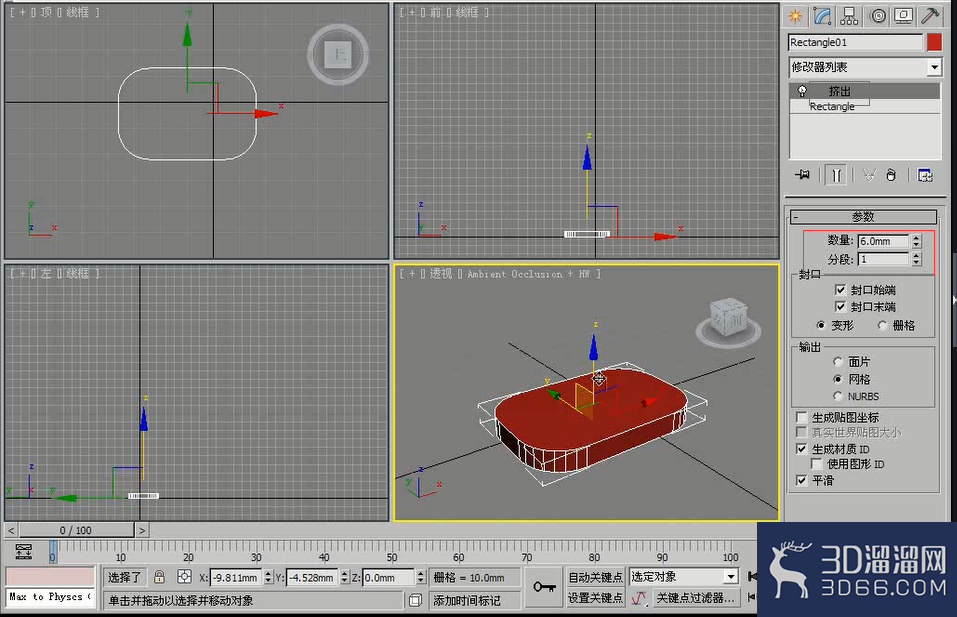Select 变形 radio button
This screenshot has width=957, height=617.
click(x=821, y=325)
